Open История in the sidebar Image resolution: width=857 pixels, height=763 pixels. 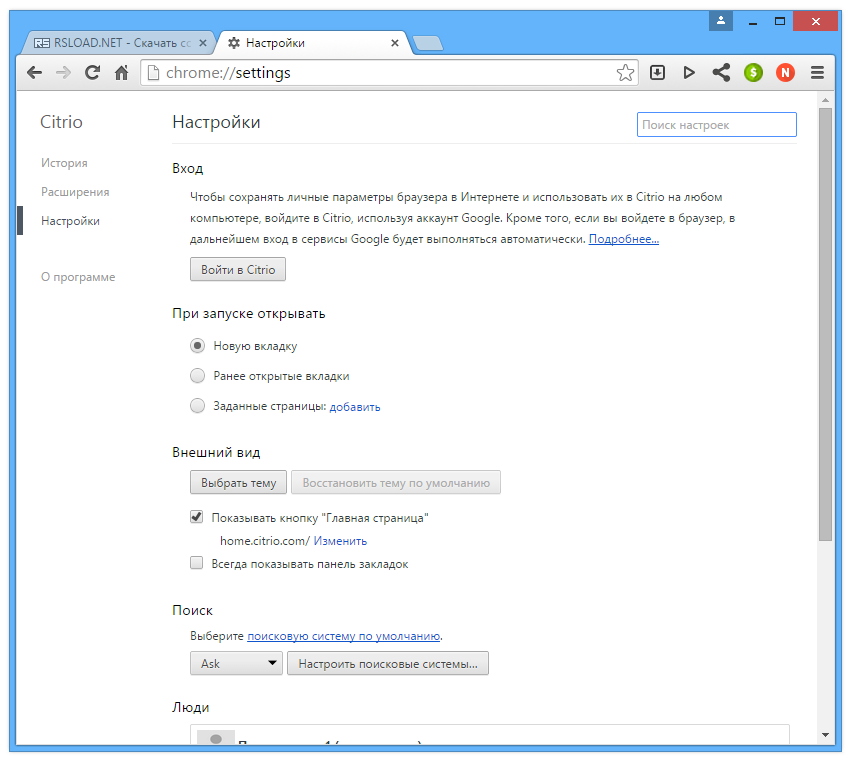coord(64,163)
